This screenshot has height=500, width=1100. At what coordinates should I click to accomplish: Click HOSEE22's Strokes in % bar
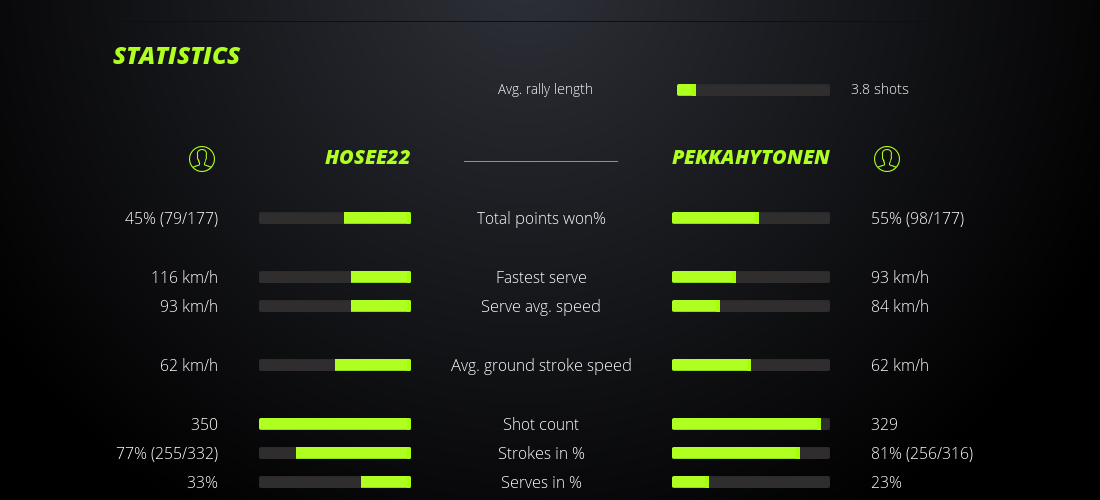(335, 453)
